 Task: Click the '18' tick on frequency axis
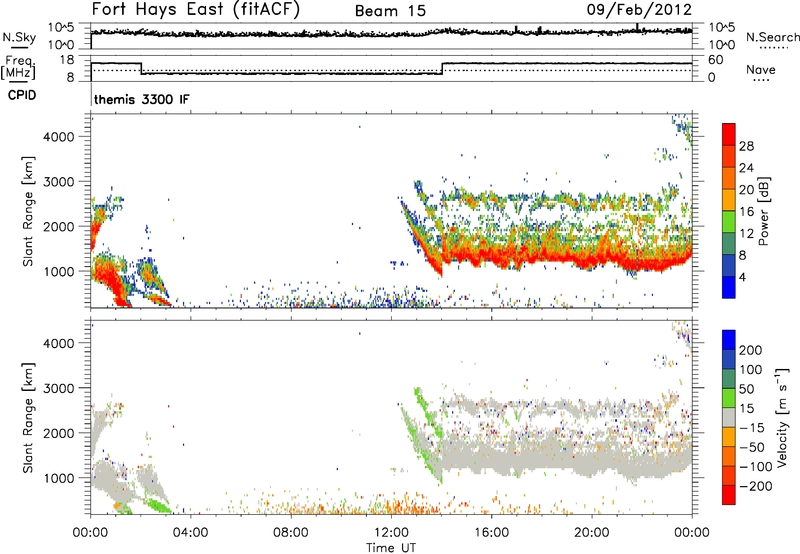pyautogui.click(x=67, y=60)
